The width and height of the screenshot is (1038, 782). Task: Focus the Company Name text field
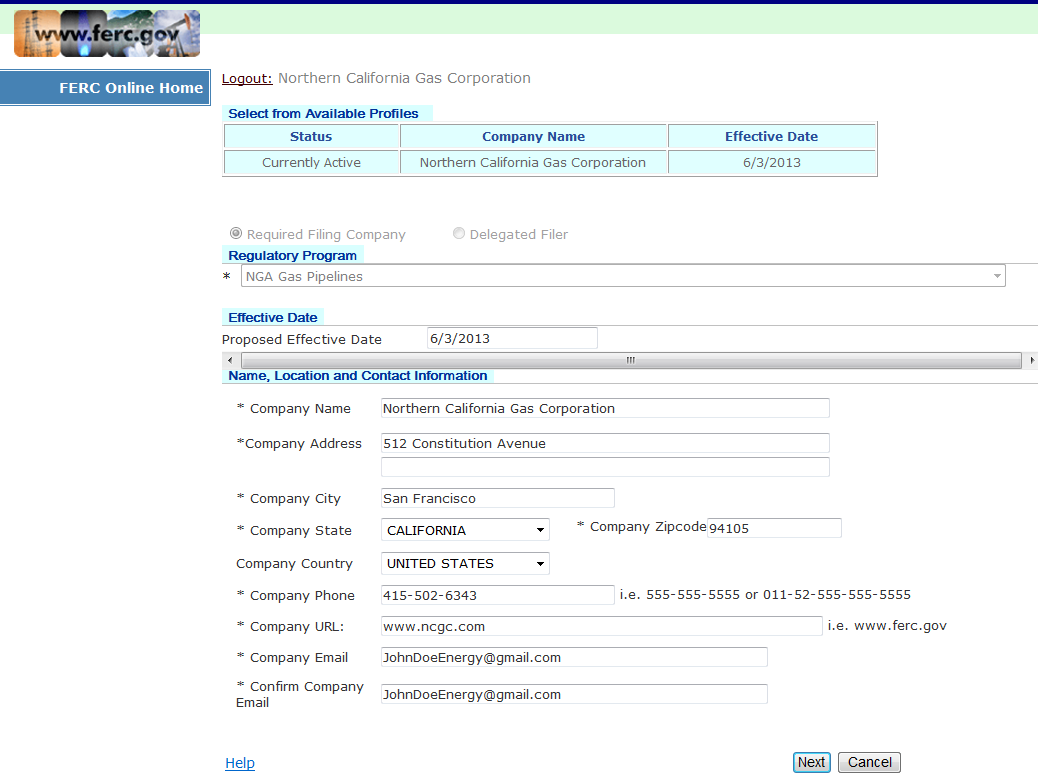(x=605, y=408)
